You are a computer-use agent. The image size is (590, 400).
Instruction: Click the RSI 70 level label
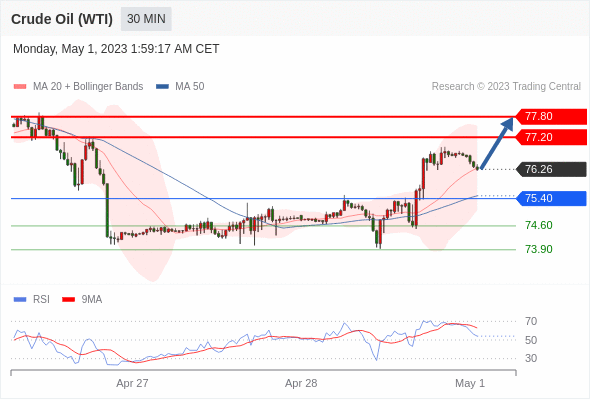(x=531, y=321)
